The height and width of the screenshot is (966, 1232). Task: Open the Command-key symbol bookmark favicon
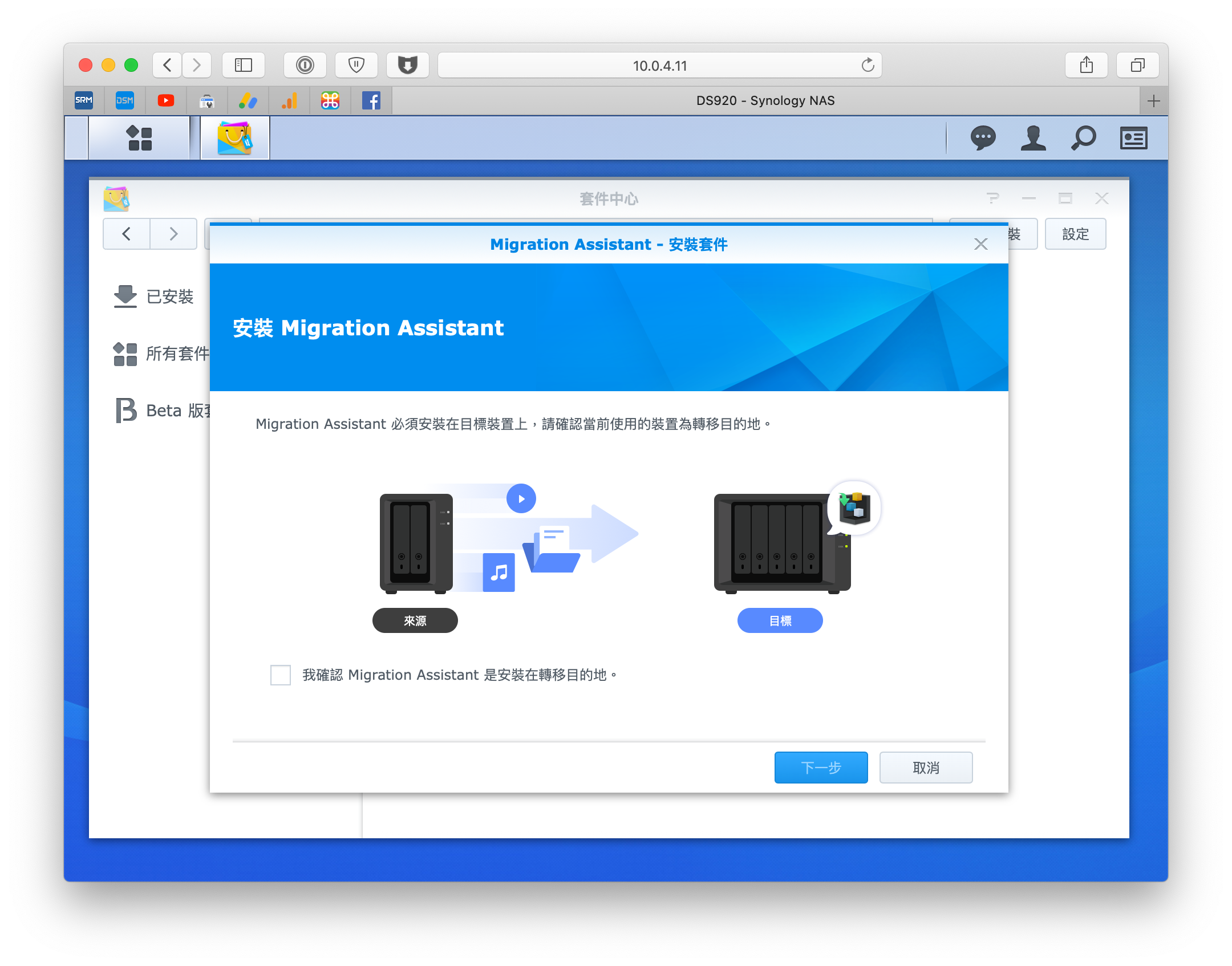coord(330,100)
